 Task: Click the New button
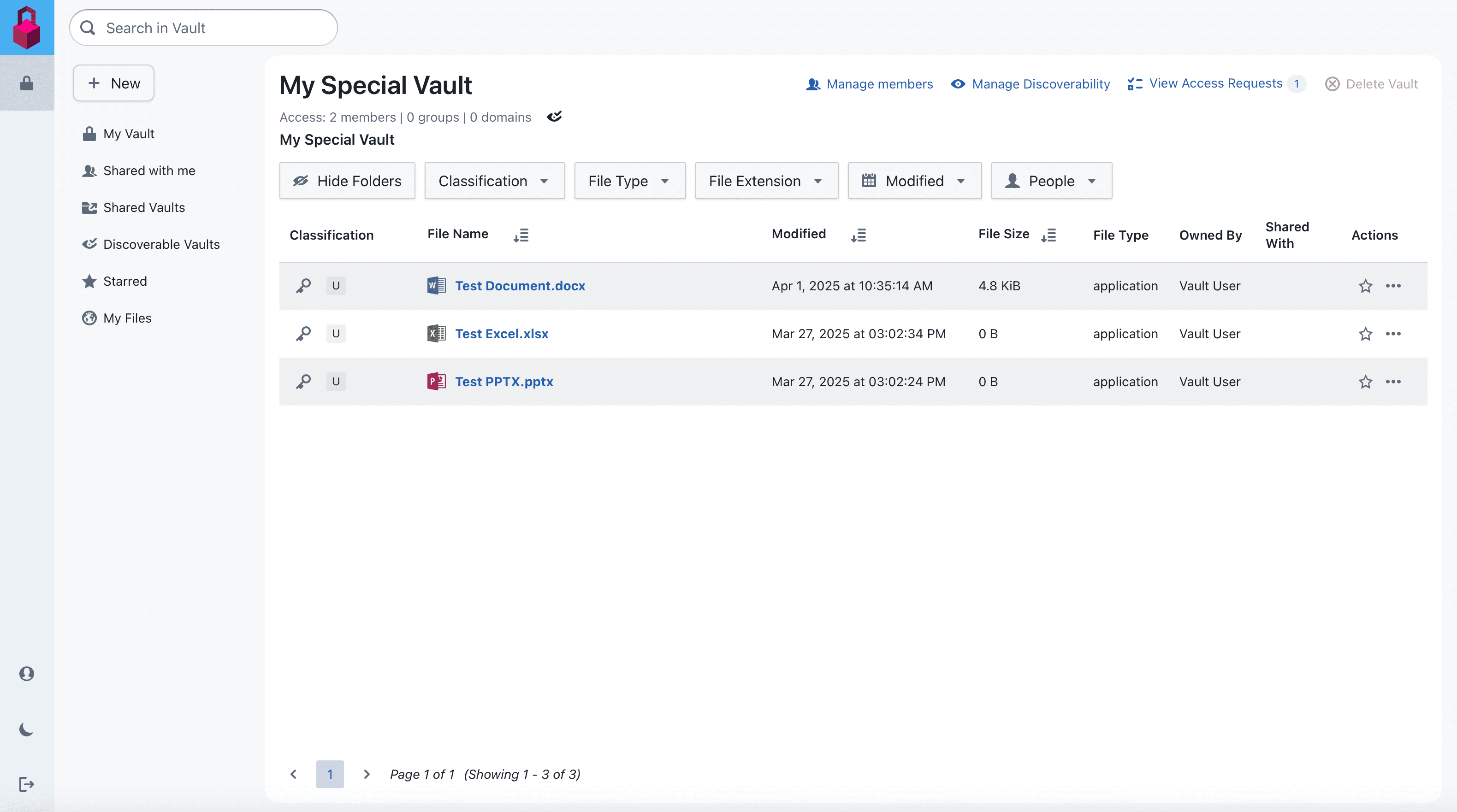(114, 83)
